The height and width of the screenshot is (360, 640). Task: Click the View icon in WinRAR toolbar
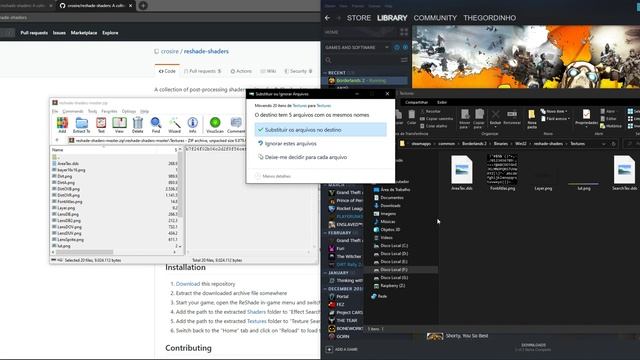click(119, 123)
